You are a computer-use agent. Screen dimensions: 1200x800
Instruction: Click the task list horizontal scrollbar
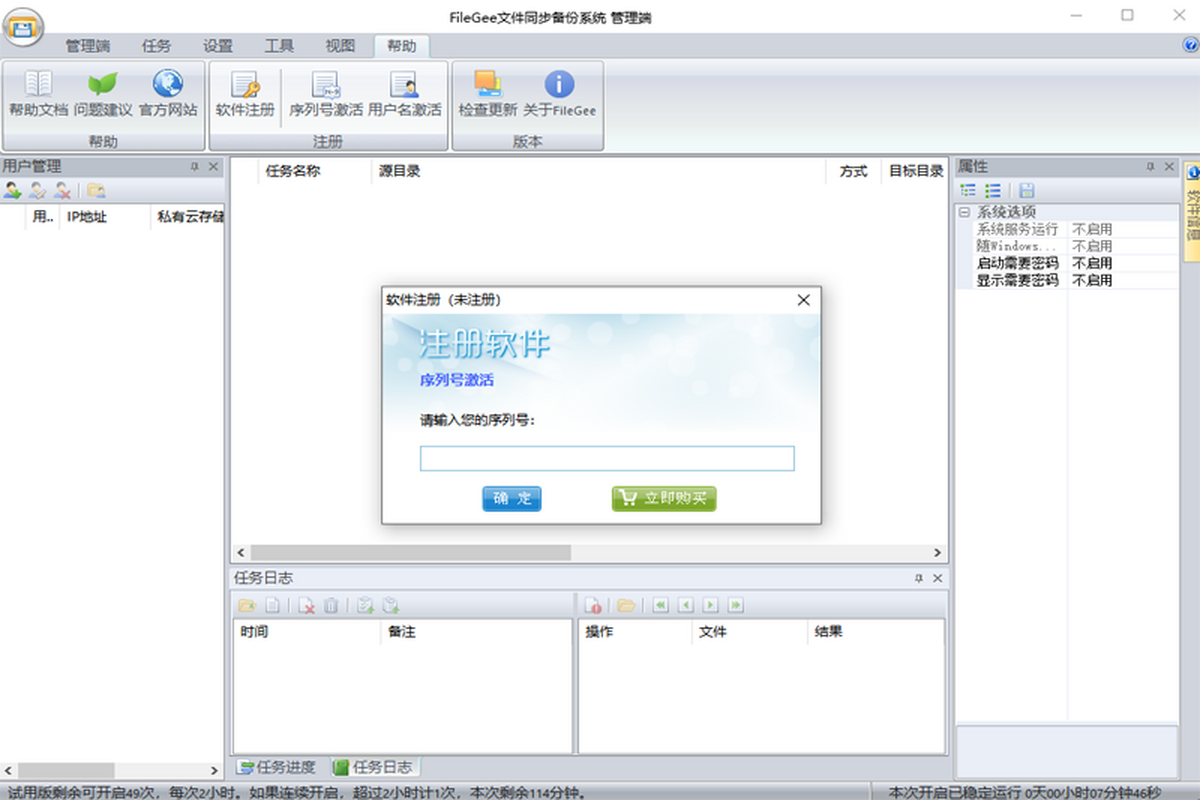pos(410,553)
